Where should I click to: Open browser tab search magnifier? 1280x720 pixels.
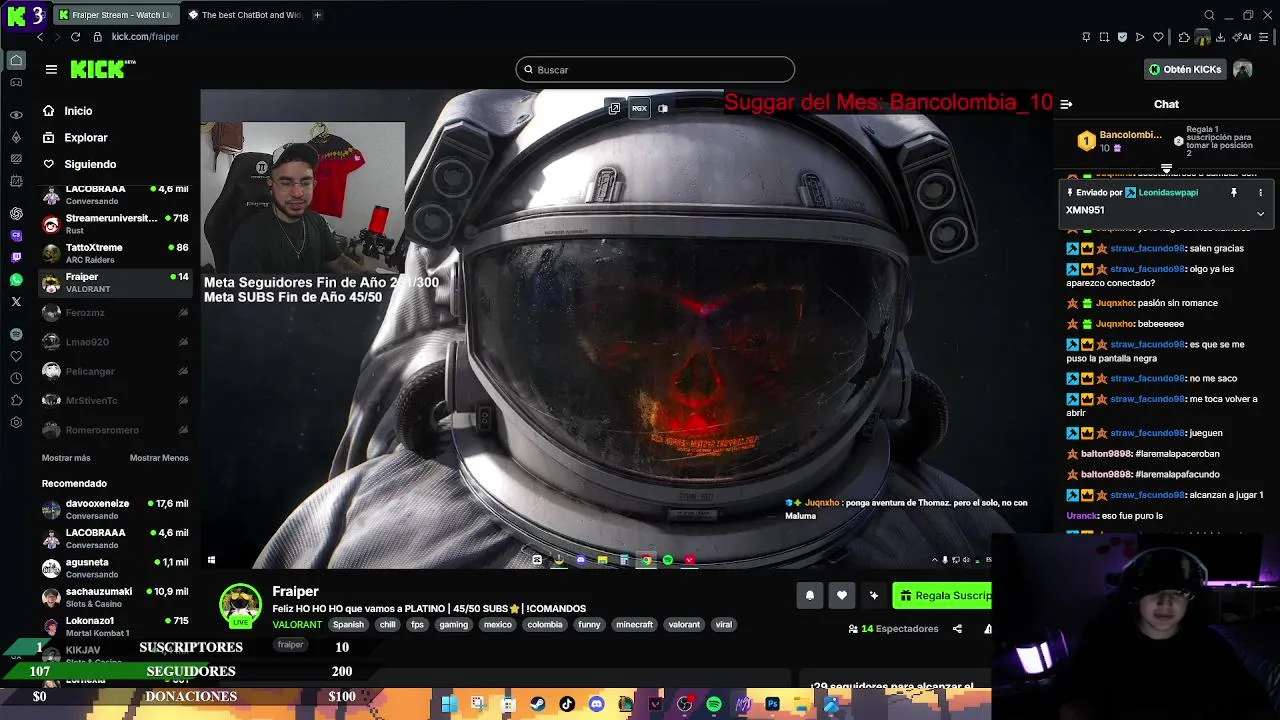tap(1209, 15)
